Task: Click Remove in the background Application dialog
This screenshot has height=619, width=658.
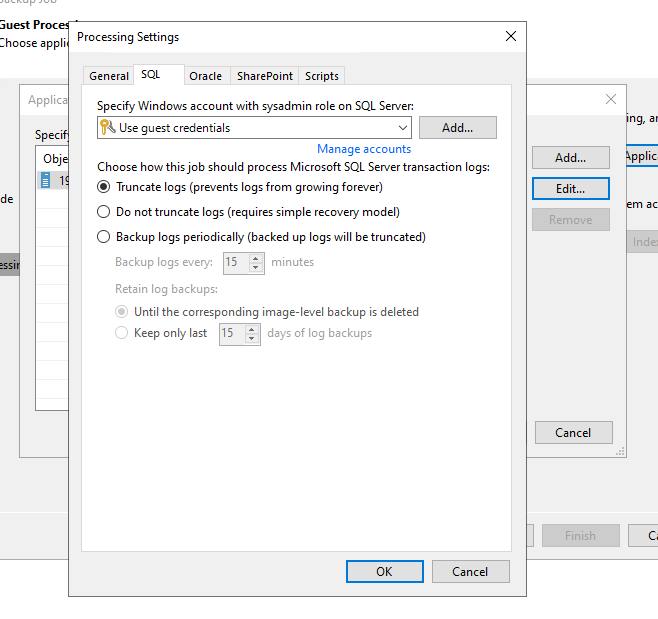Action: coord(570,220)
